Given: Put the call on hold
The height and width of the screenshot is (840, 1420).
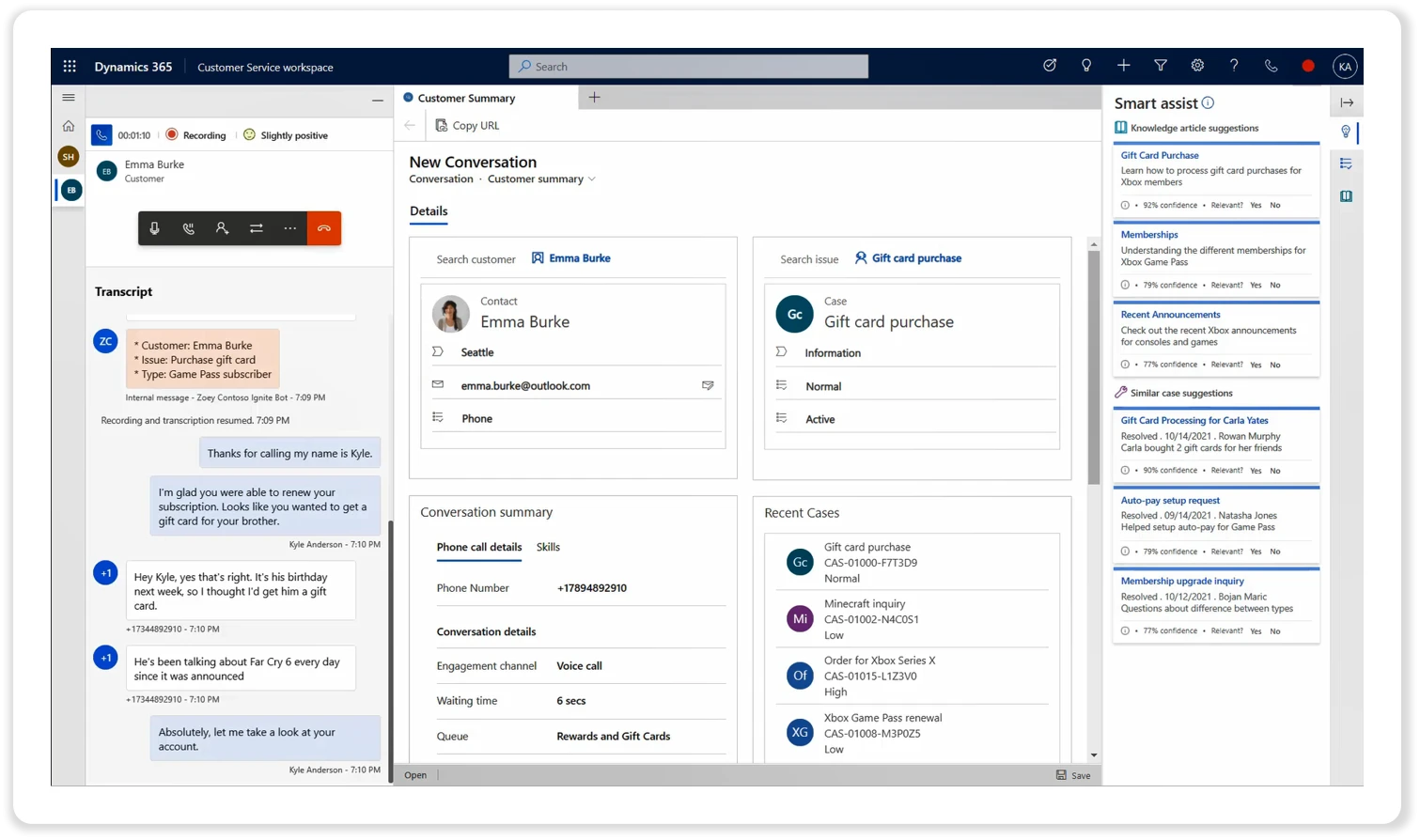Looking at the screenshot, I should [x=188, y=227].
